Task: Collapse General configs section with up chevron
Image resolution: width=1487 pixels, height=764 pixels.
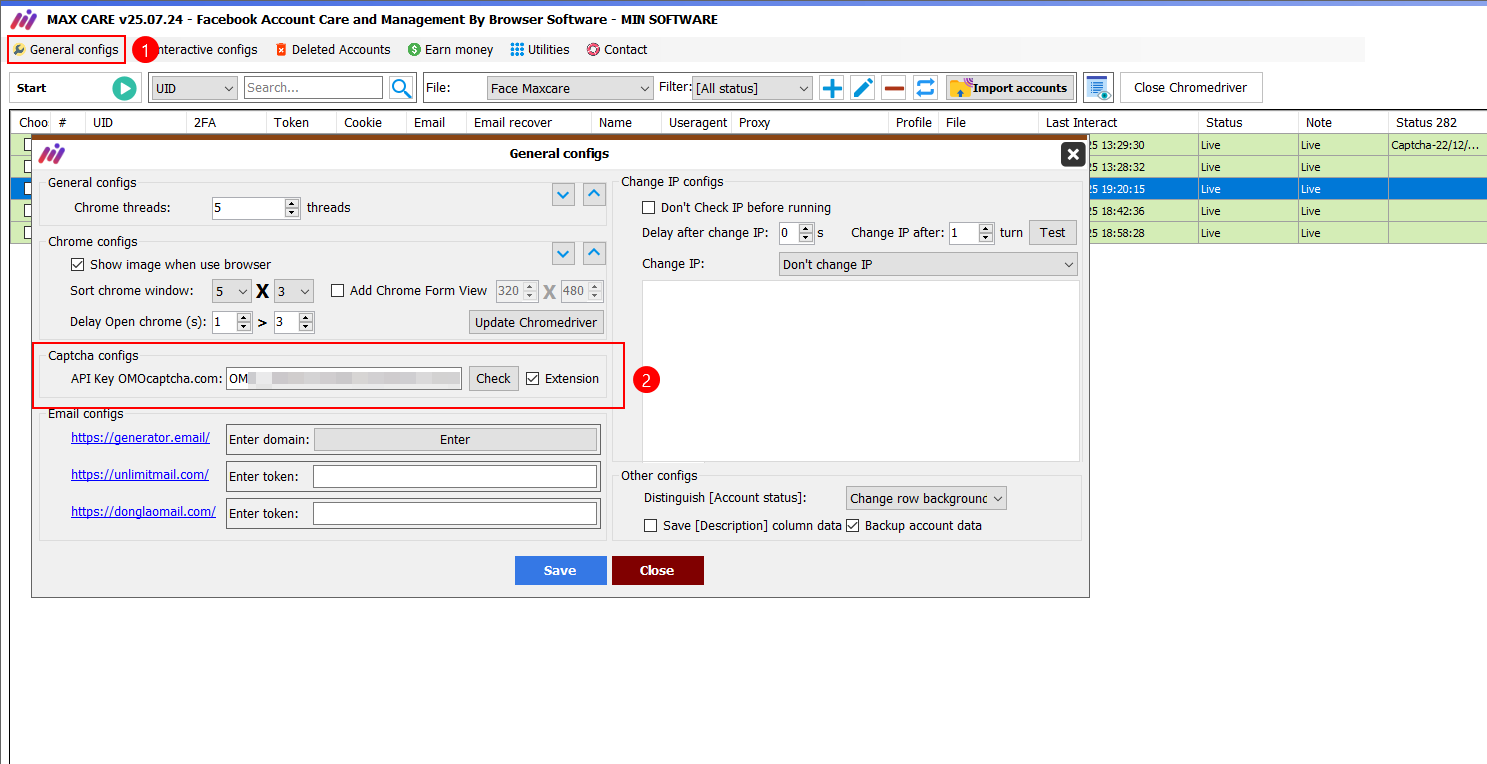Action: tap(594, 195)
